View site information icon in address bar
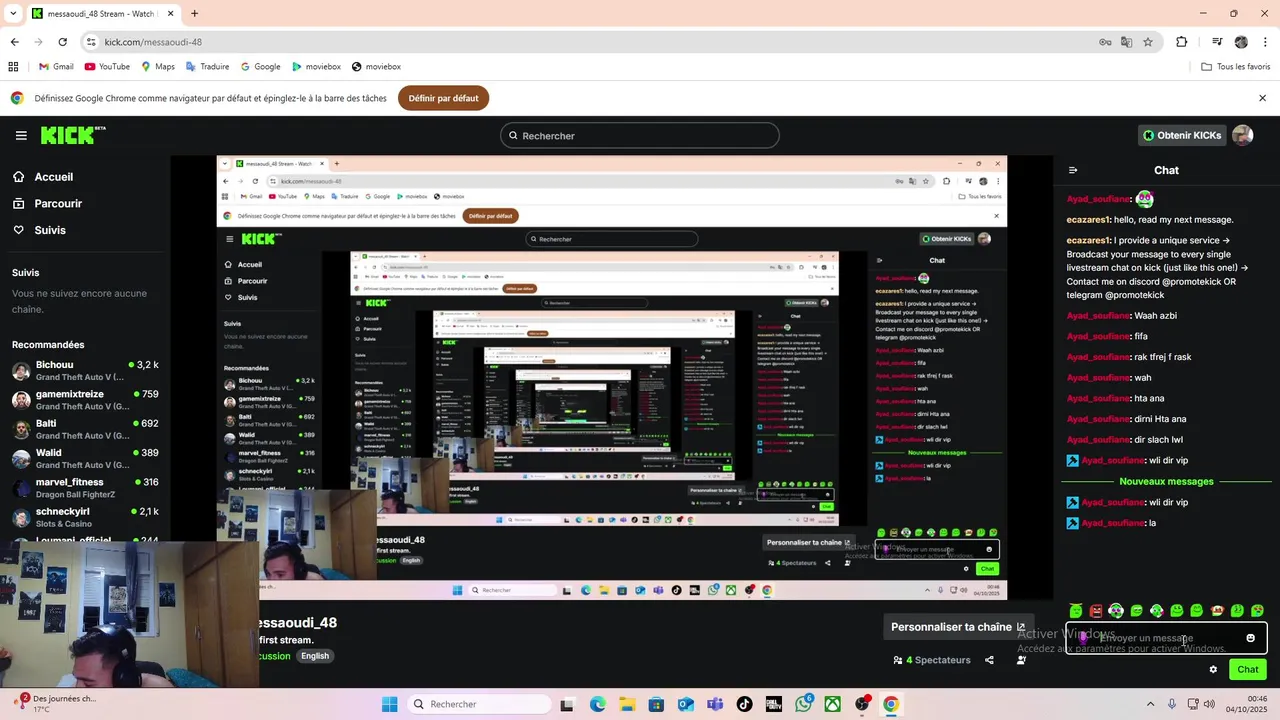Viewport: 1280px width, 720px height. point(91,42)
